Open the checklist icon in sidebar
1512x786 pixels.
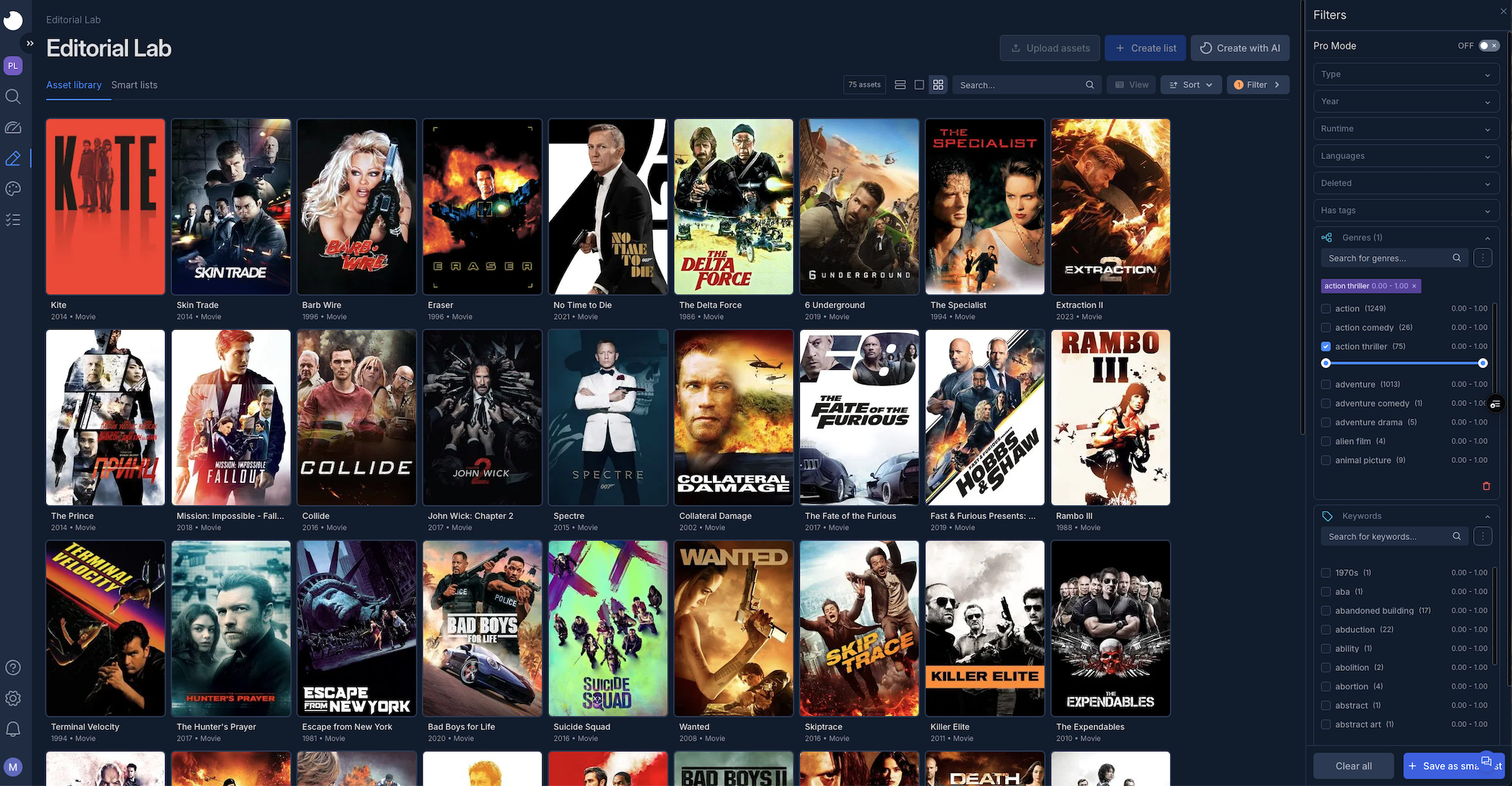13,220
